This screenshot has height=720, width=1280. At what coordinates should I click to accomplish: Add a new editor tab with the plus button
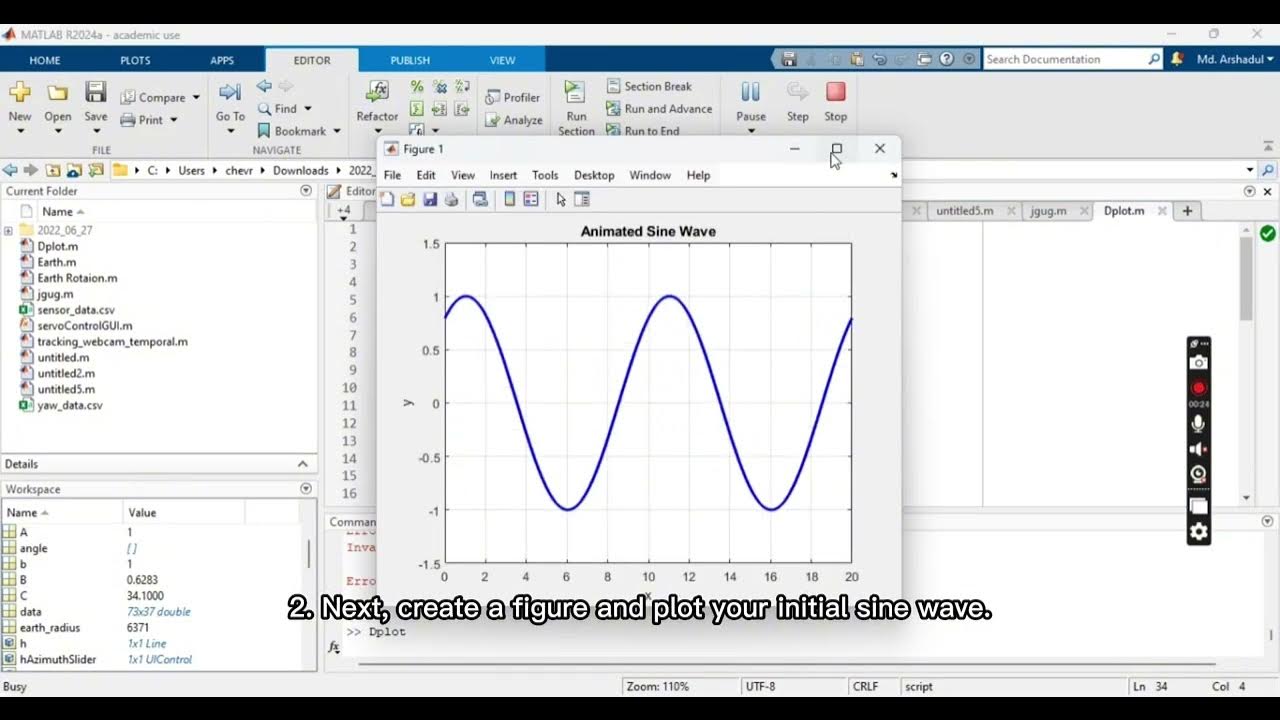tap(1187, 211)
